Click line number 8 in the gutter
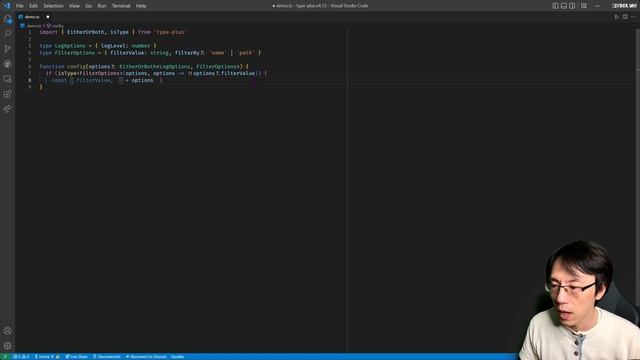Image resolution: width=640 pixels, height=360 pixels. click(x=29, y=80)
